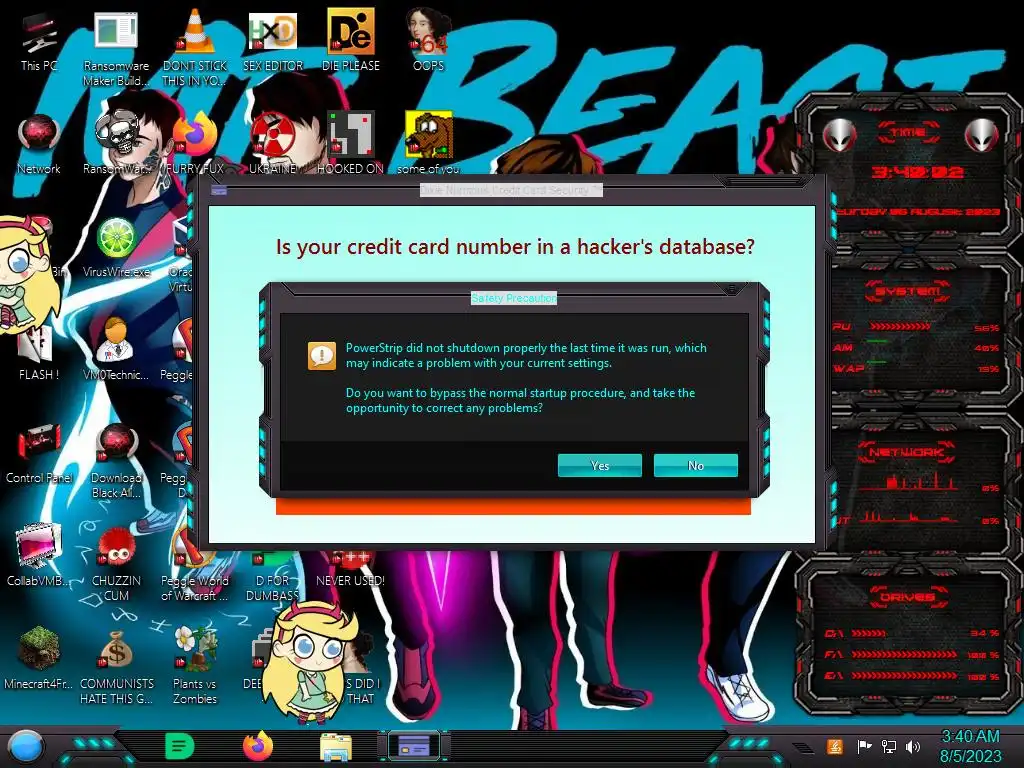Click the F:\ drive usage bar

[x=904, y=654]
